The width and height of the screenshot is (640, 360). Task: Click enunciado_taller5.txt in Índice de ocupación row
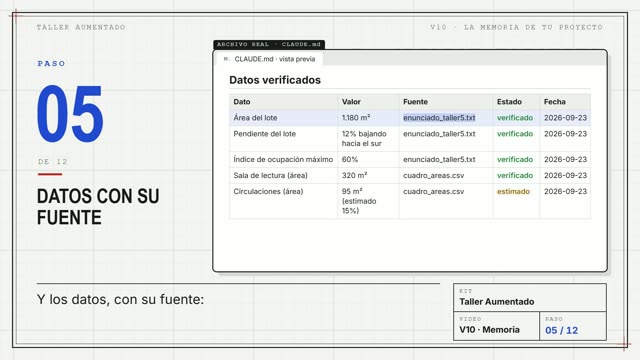(x=439, y=159)
